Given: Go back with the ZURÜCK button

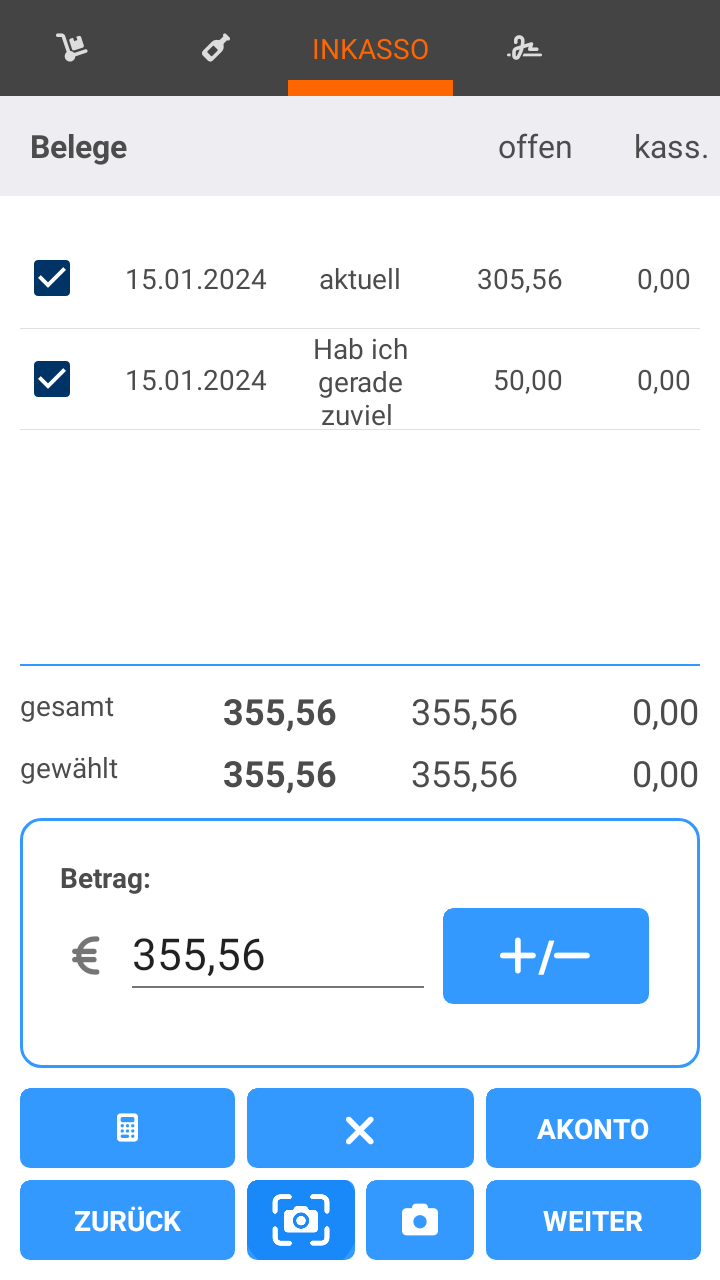Looking at the screenshot, I should tap(127, 1221).
